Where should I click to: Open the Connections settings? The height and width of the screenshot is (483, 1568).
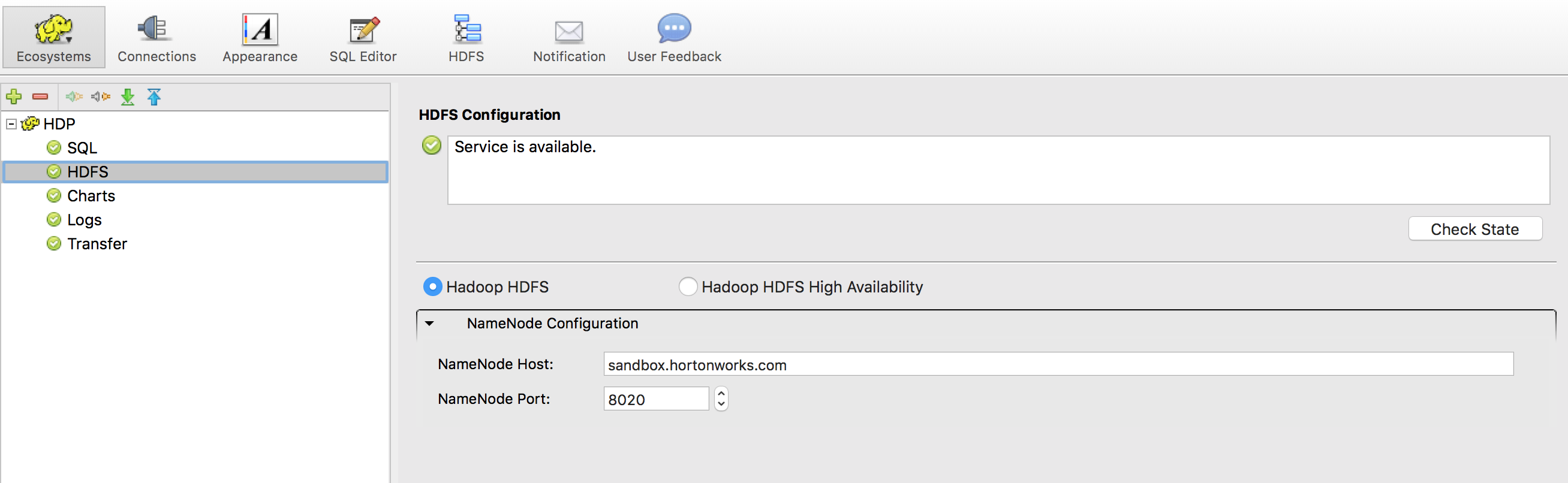[x=157, y=37]
